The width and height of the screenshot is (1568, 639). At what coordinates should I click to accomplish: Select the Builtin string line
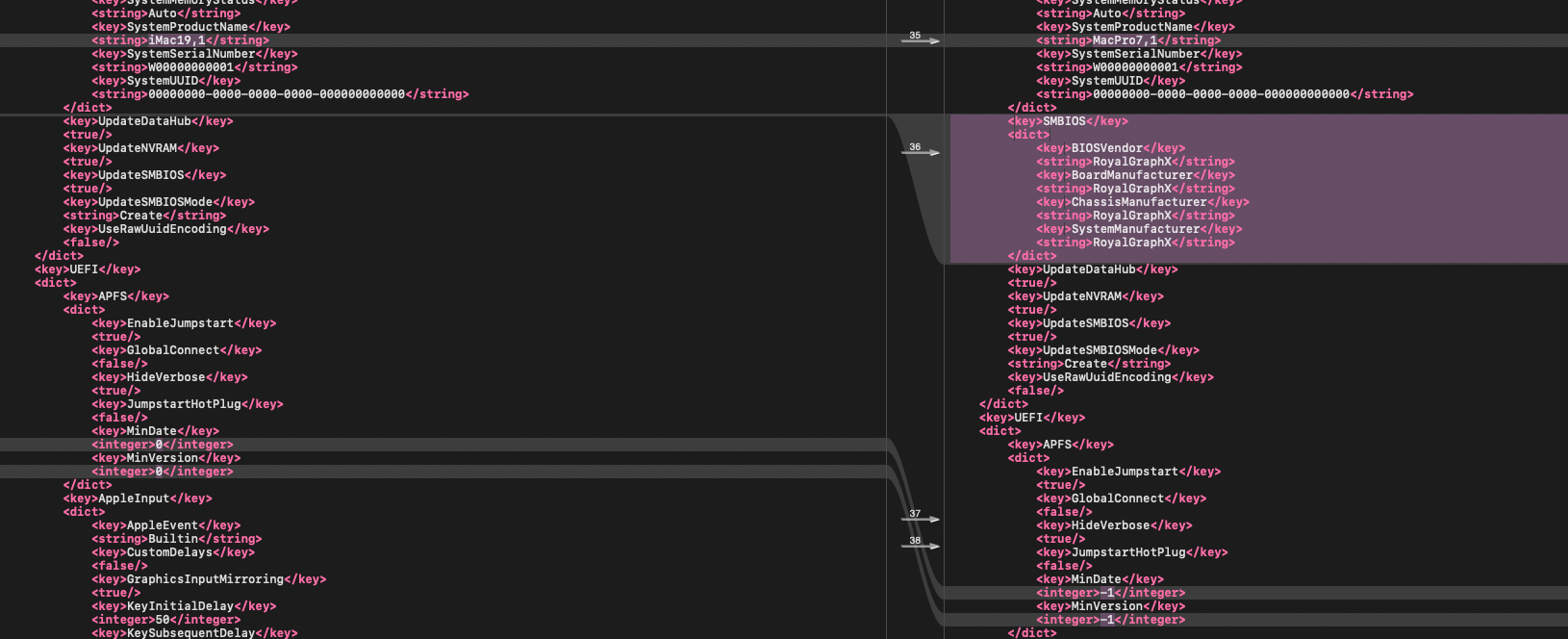click(177, 539)
